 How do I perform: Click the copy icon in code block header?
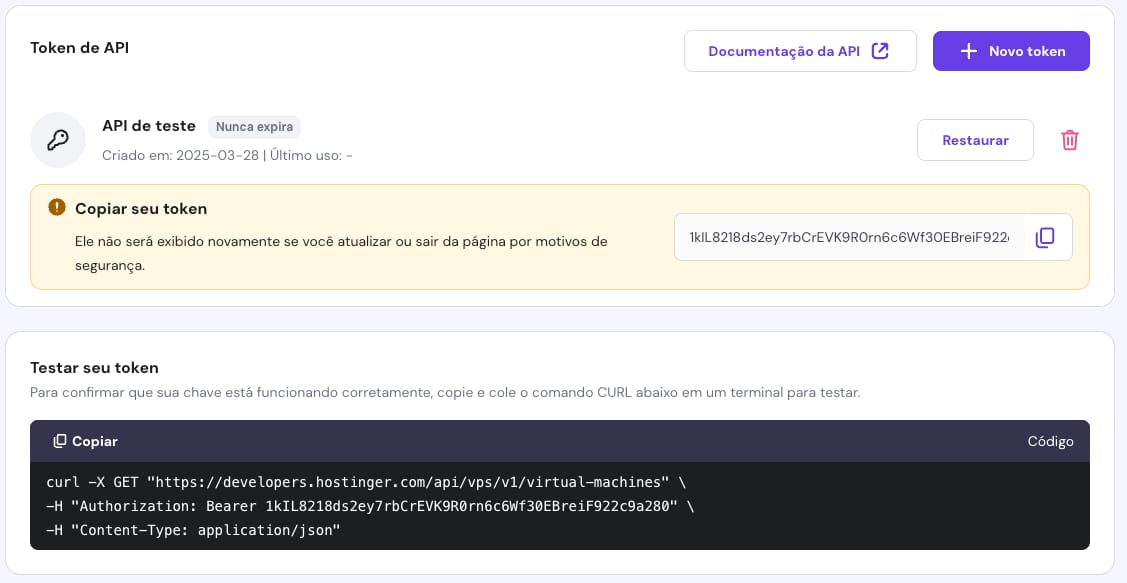(60, 441)
